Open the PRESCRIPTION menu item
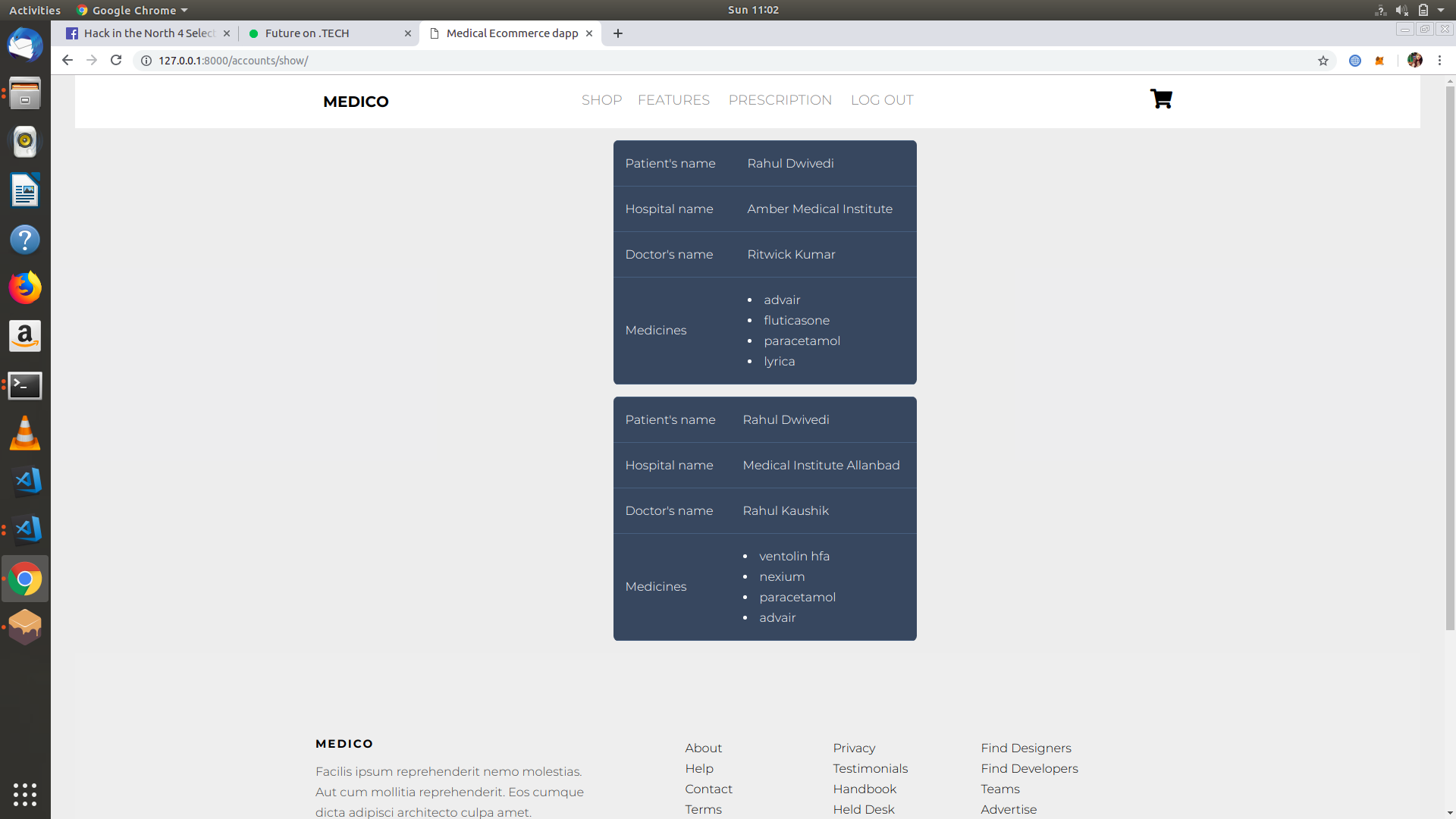The width and height of the screenshot is (1456, 819). pos(780,100)
